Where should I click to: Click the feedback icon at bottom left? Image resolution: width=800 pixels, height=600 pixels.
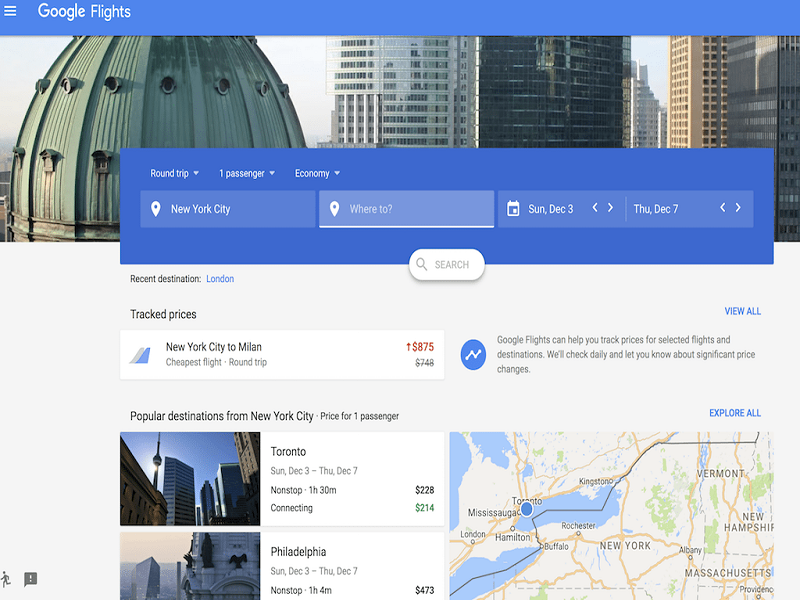click(x=31, y=579)
